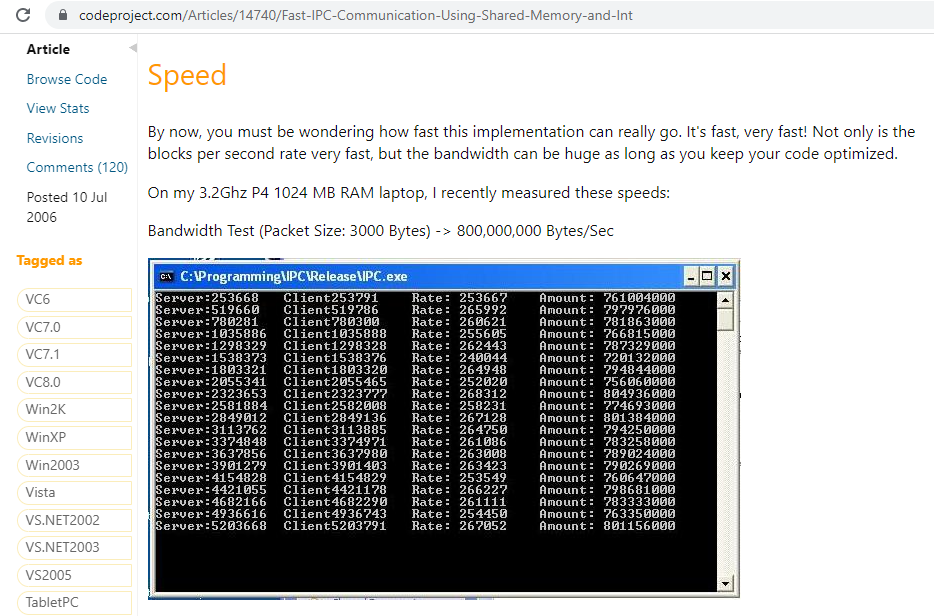Click the console scrollbar down arrow
The image size is (934, 616).
click(x=726, y=583)
